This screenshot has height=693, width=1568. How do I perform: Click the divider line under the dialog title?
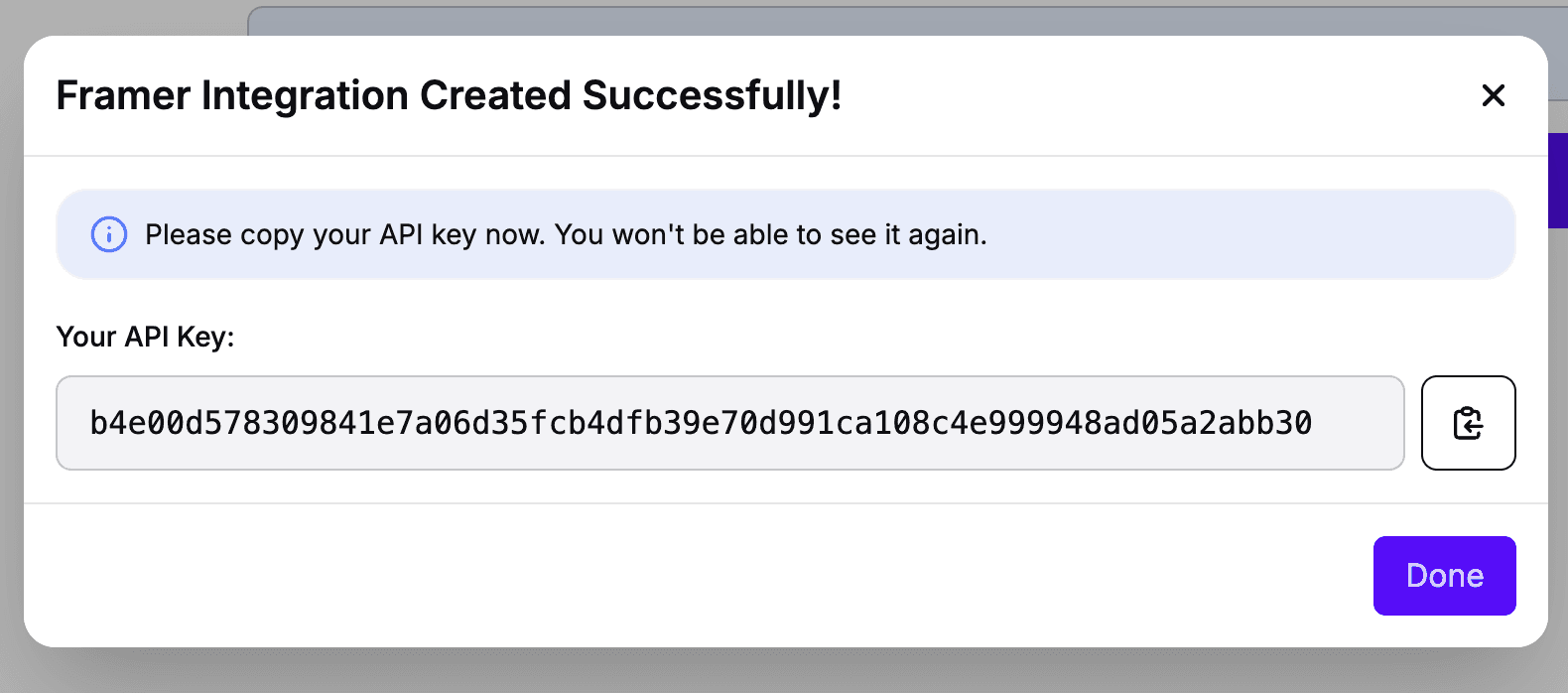(784, 156)
